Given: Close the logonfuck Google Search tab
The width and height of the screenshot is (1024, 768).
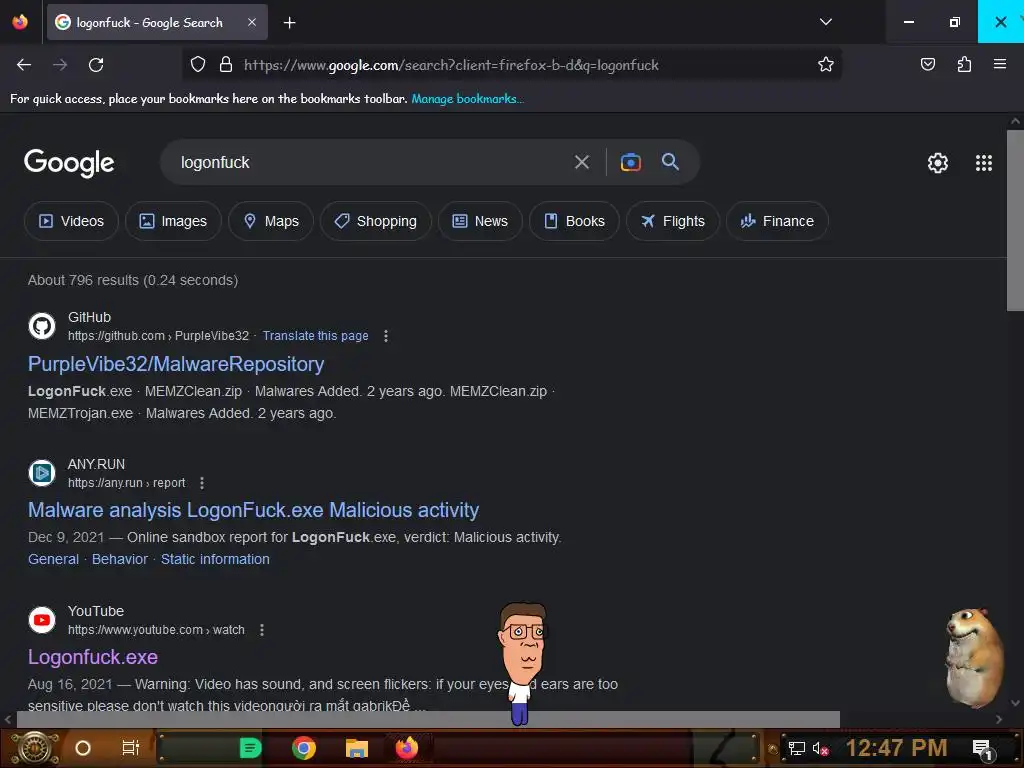Looking at the screenshot, I should click(x=251, y=22).
